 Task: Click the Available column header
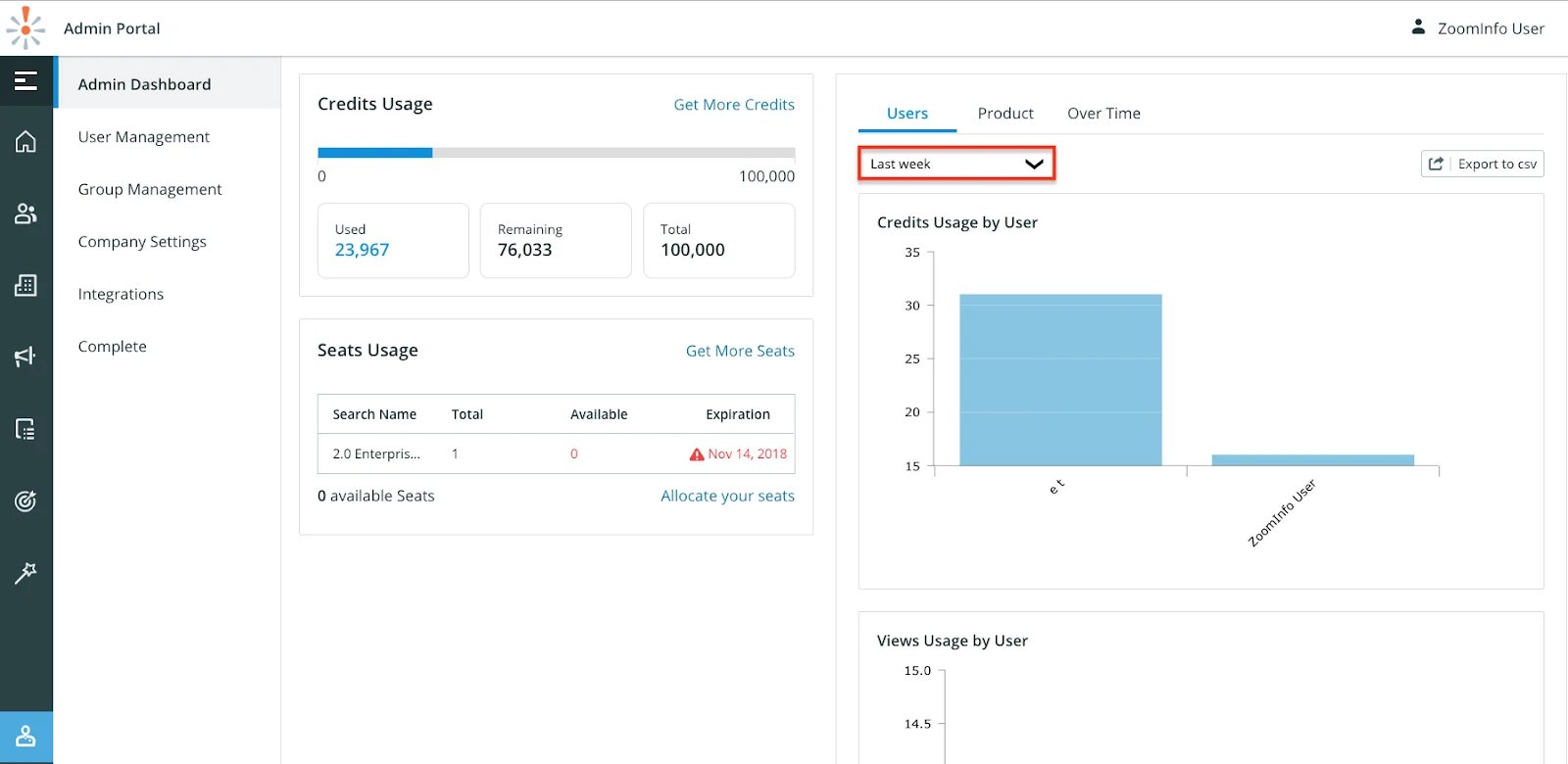[599, 414]
